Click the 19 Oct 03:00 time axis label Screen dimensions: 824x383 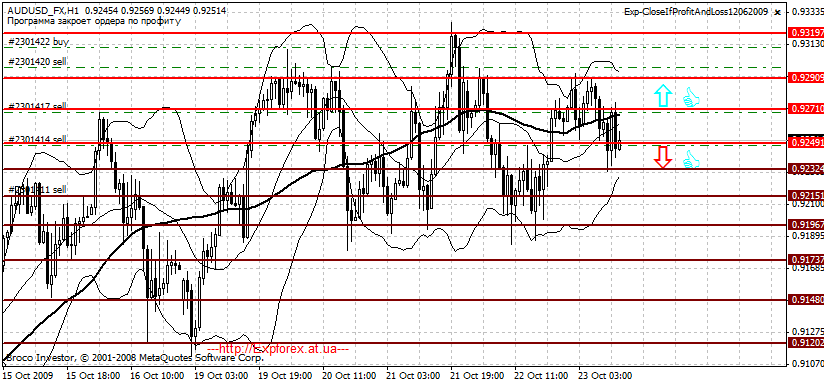(221, 376)
